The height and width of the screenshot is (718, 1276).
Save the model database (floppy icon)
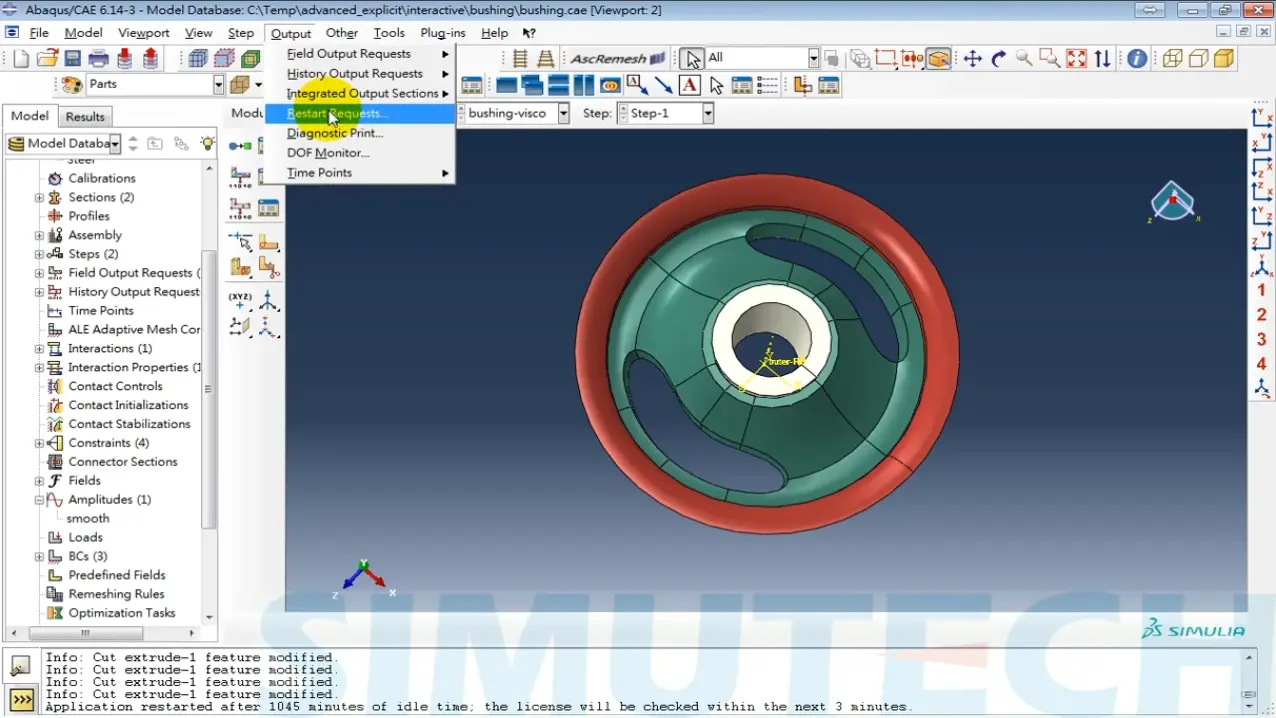click(x=72, y=59)
